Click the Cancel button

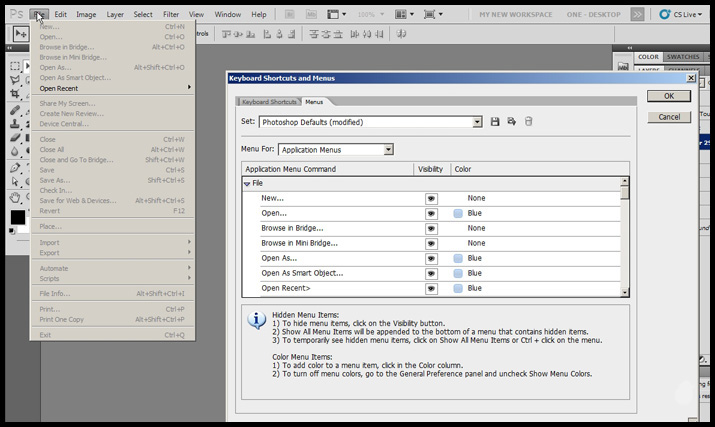click(x=668, y=117)
